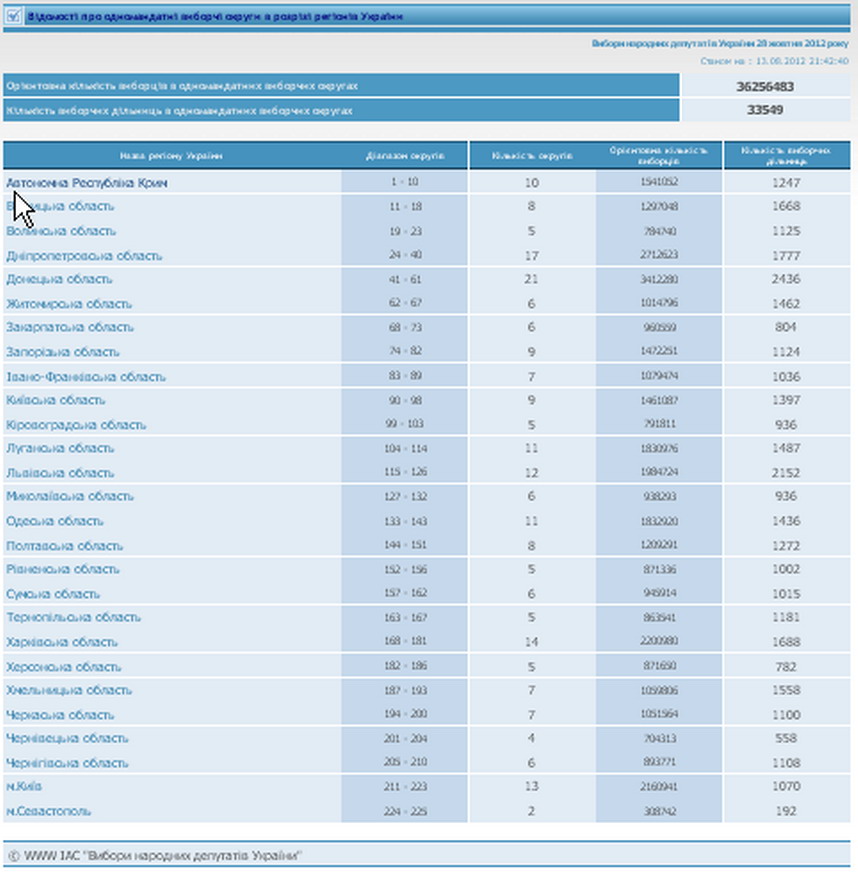The height and width of the screenshot is (872, 858).
Task: Select the Львівська область link
Action: pyautogui.click(x=60, y=473)
